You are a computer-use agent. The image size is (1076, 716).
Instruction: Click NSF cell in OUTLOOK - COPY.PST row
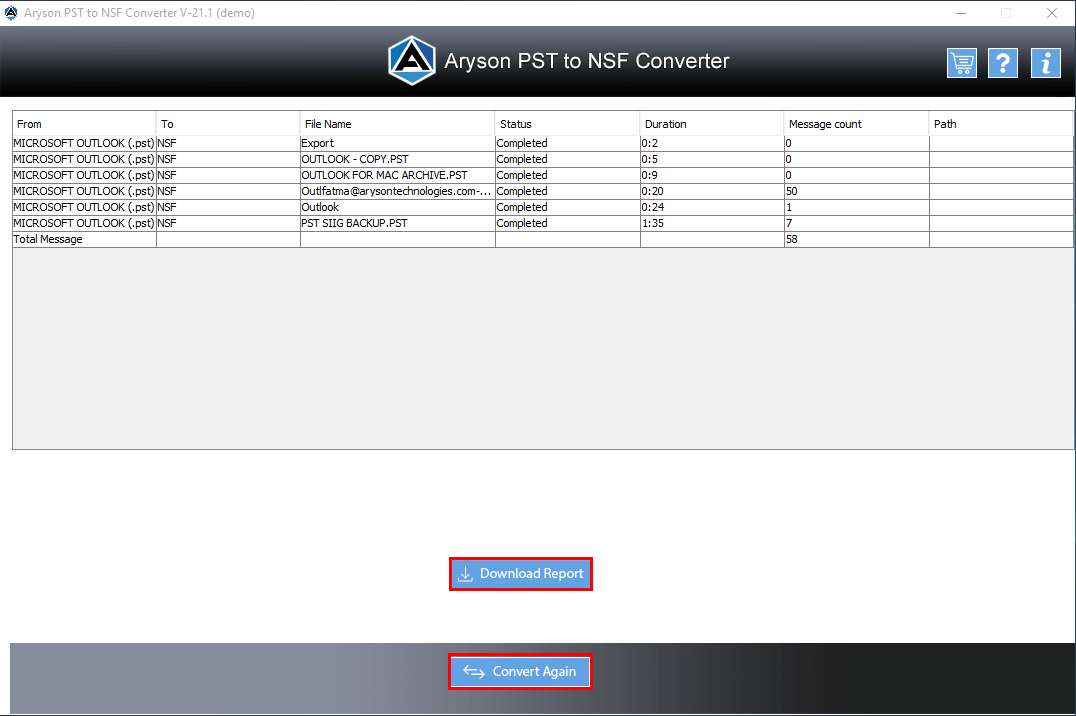pos(228,159)
